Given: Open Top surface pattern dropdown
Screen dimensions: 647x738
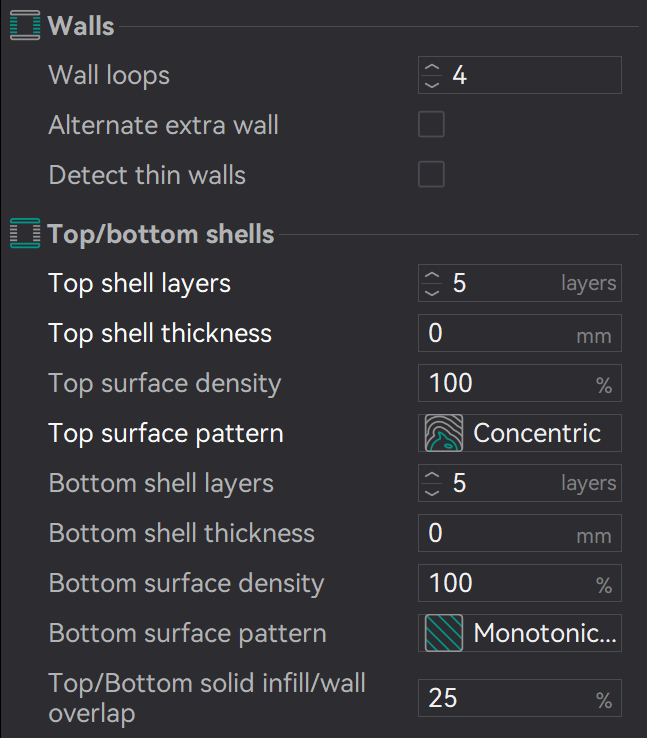Looking at the screenshot, I should click(x=520, y=433).
